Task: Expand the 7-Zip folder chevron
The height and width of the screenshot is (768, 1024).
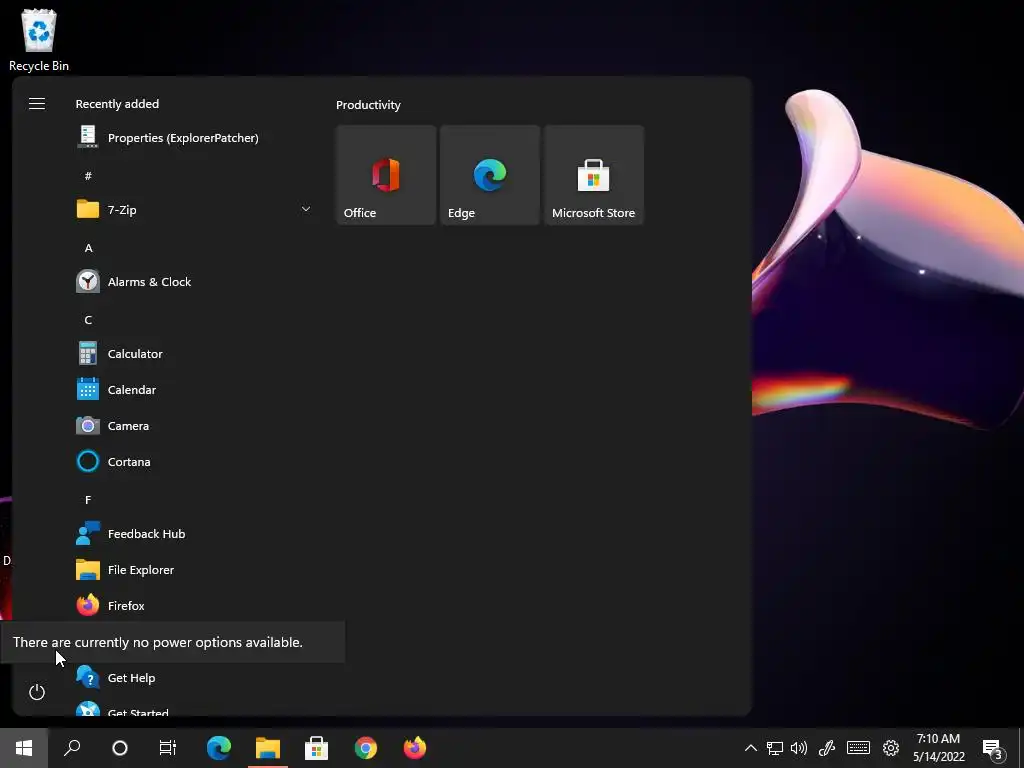Action: tap(306, 209)
